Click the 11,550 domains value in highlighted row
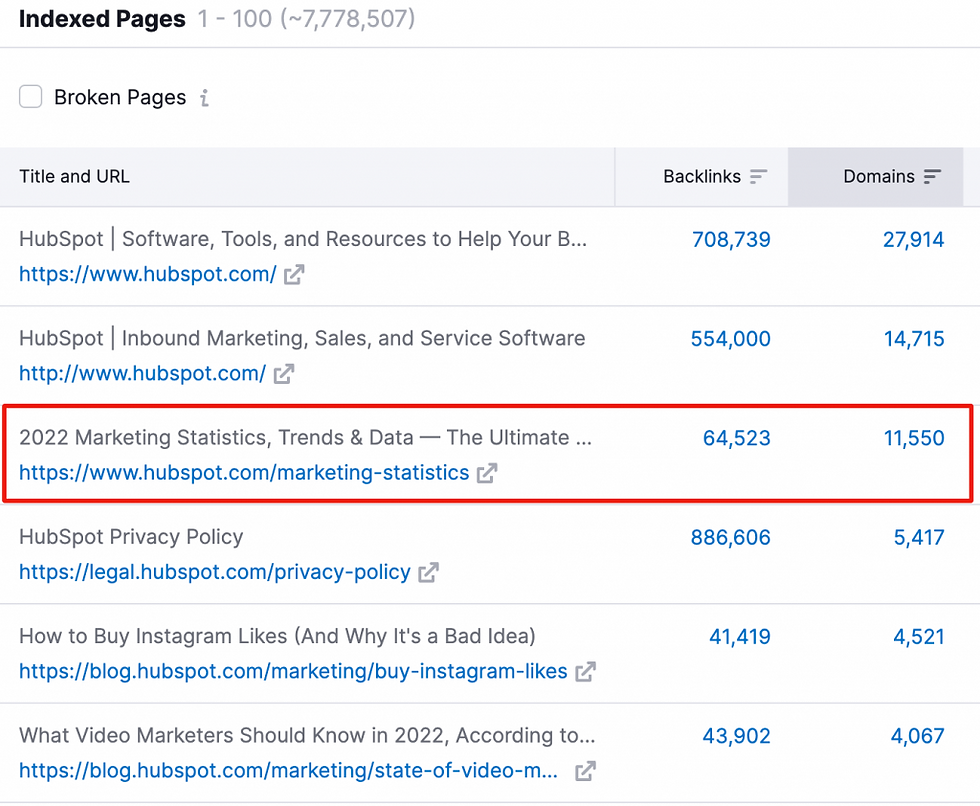 (915, 437)
